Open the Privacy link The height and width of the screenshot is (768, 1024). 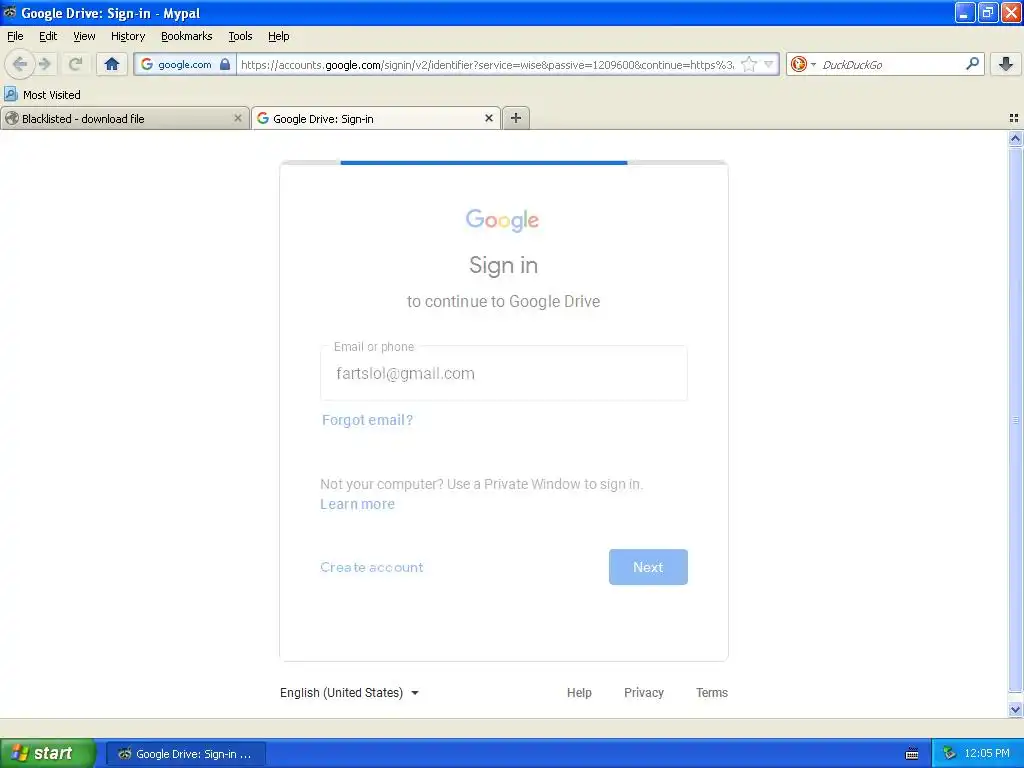pyautogui.click(x=644, y=692)
